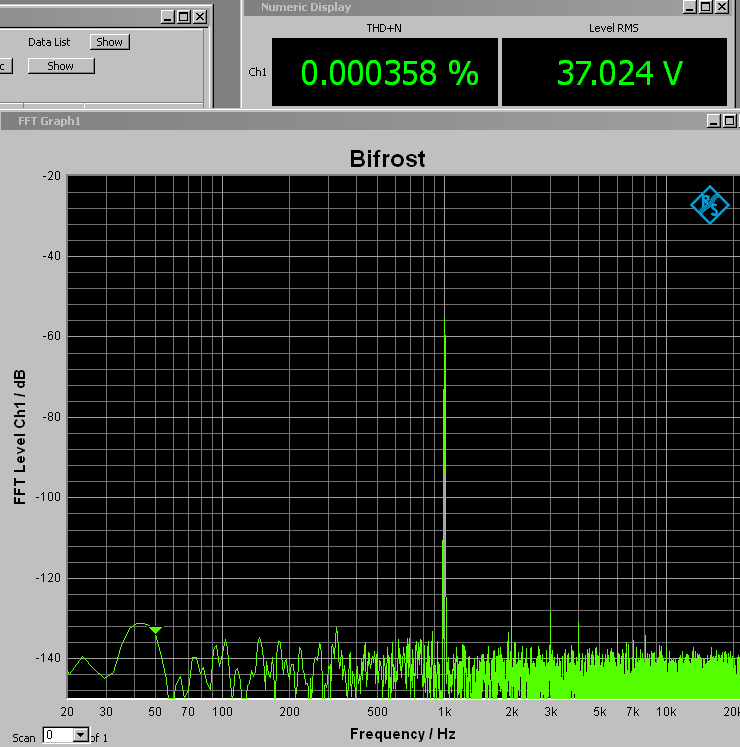The height and width of the screenshot is (747, 740).
Task: Maximize the FFT Graph1 window
Action: pyautogui.click(x=730, y=121)
